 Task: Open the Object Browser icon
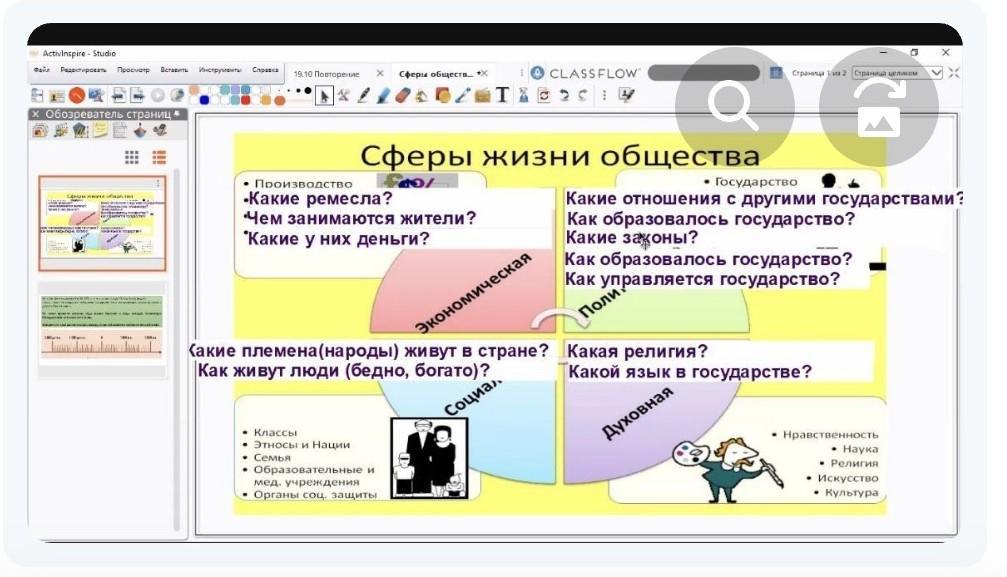(80, 130)
